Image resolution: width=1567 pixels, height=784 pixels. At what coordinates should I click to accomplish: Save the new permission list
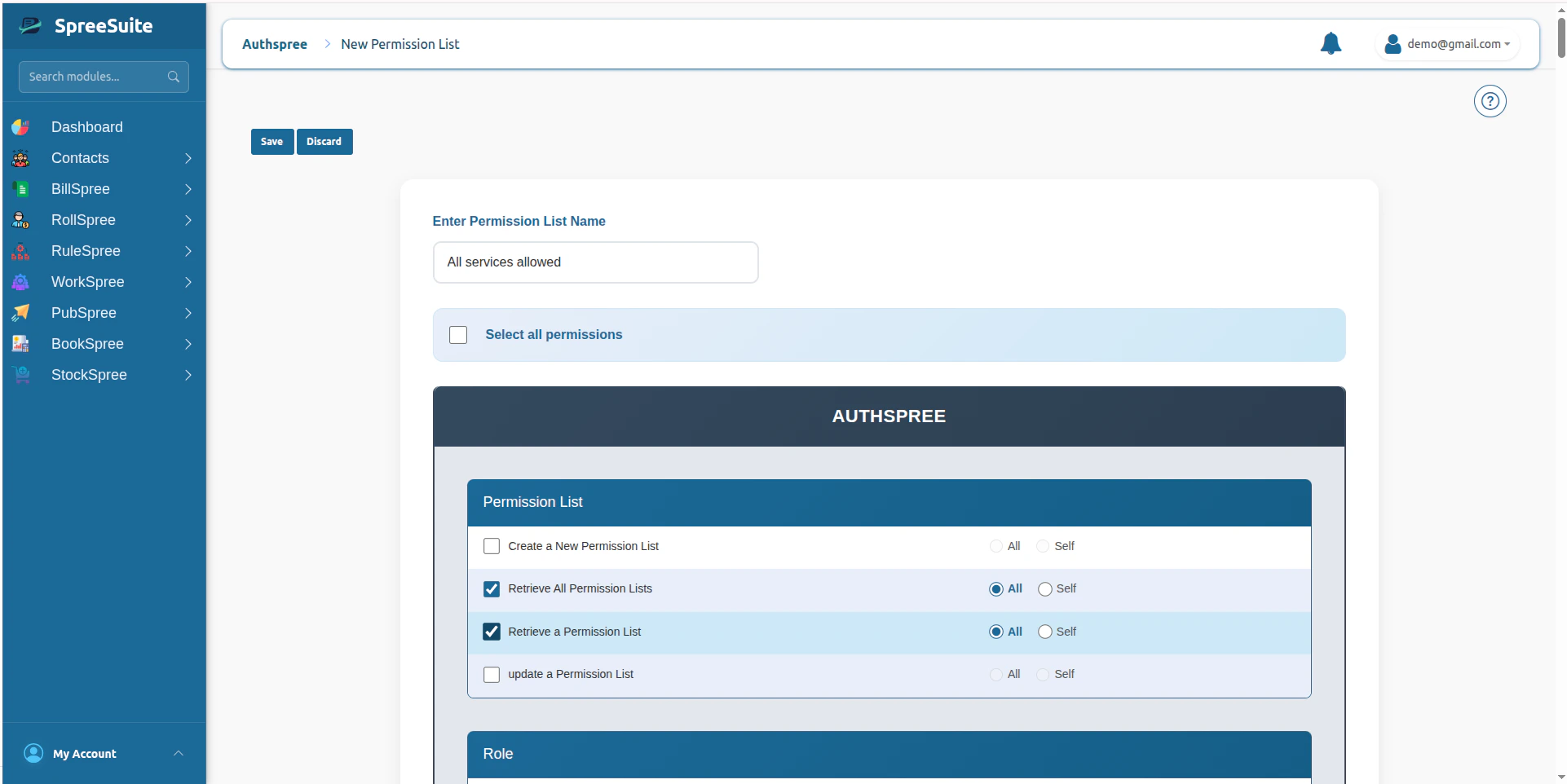coord(272,142)
